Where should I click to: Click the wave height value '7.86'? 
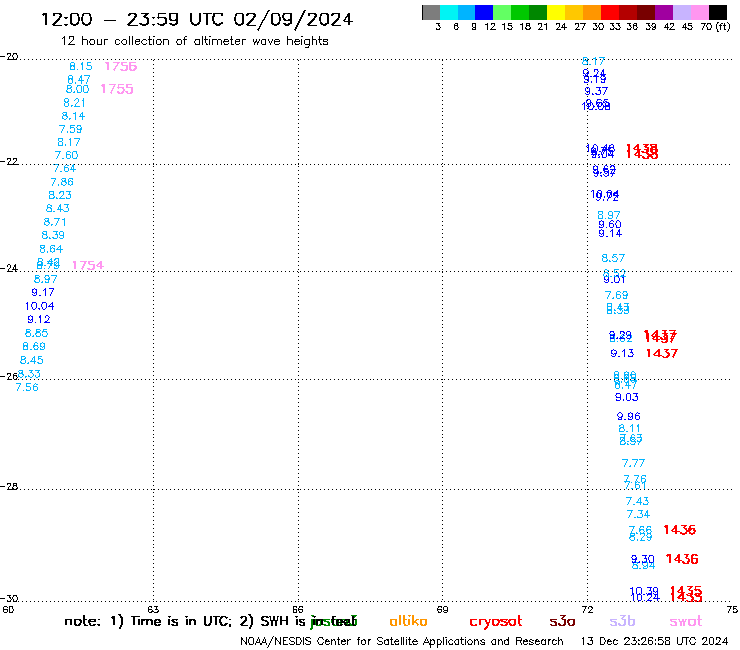(x=62, y=182)
